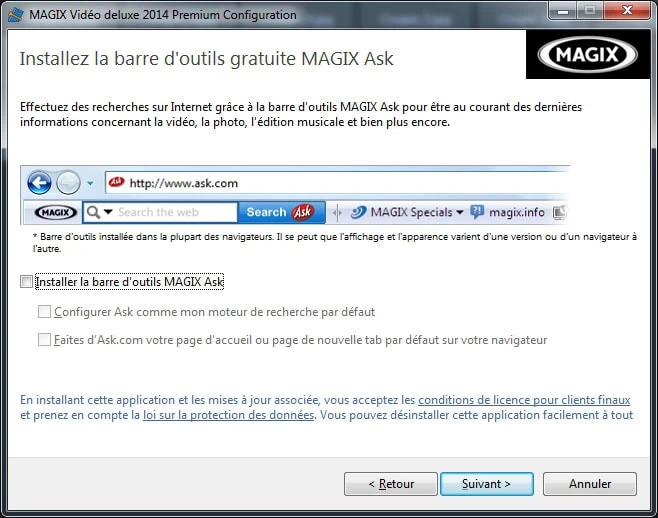This screenshot has height=518, width=658.
Task: Click the blue browser back arrow icon
Action: [39, 183]
